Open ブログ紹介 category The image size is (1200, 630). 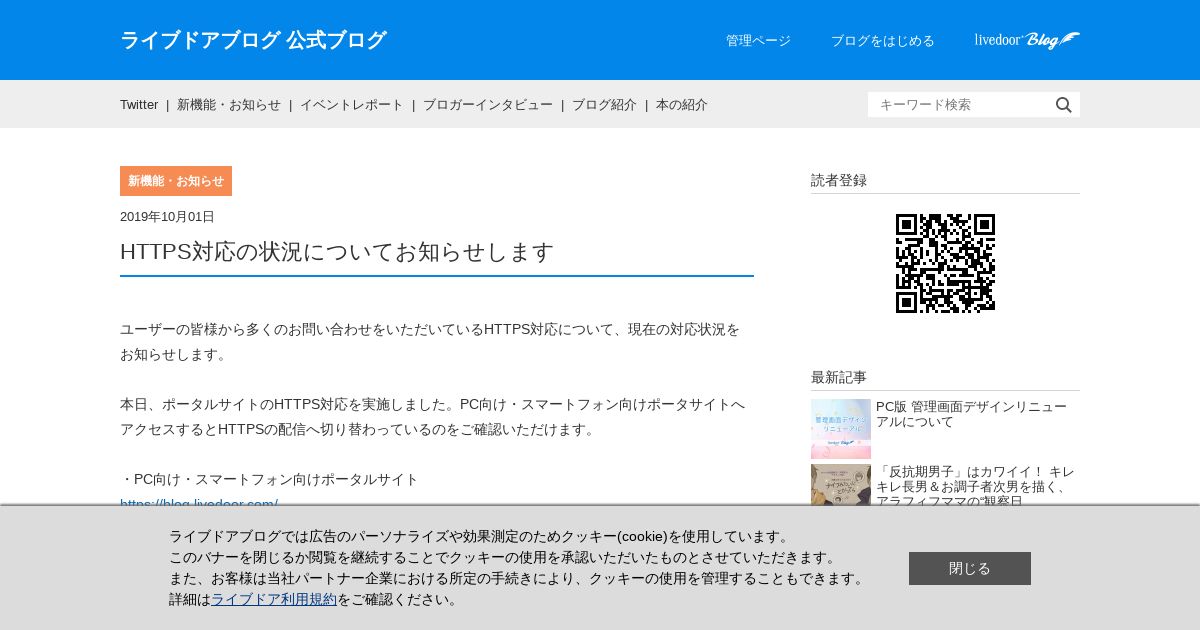[x=604, y=105]
